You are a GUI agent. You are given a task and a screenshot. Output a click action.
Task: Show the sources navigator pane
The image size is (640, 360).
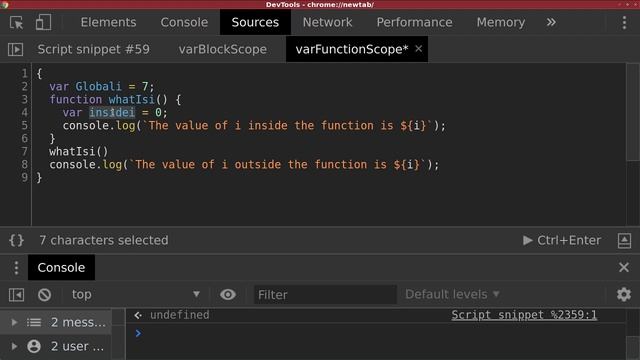[16, 49]
